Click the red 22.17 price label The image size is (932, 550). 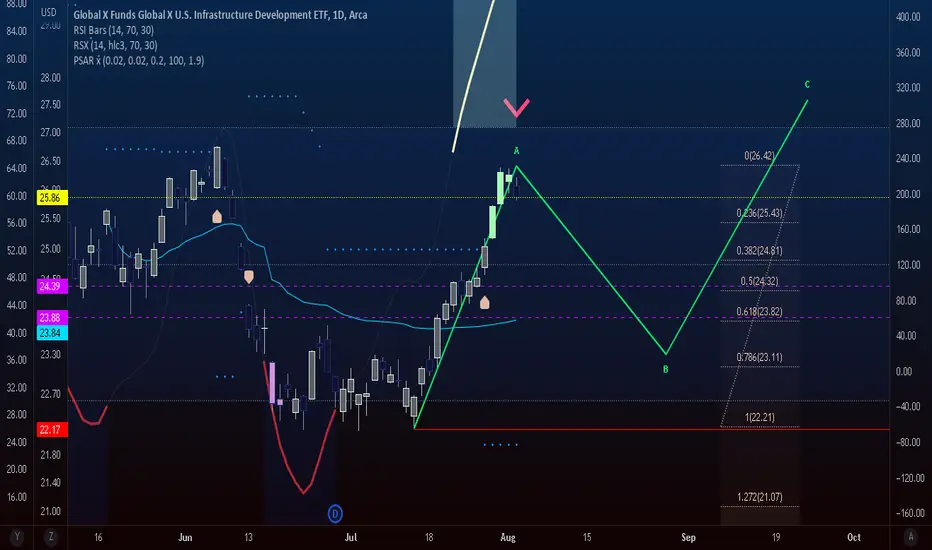[52, 429]
